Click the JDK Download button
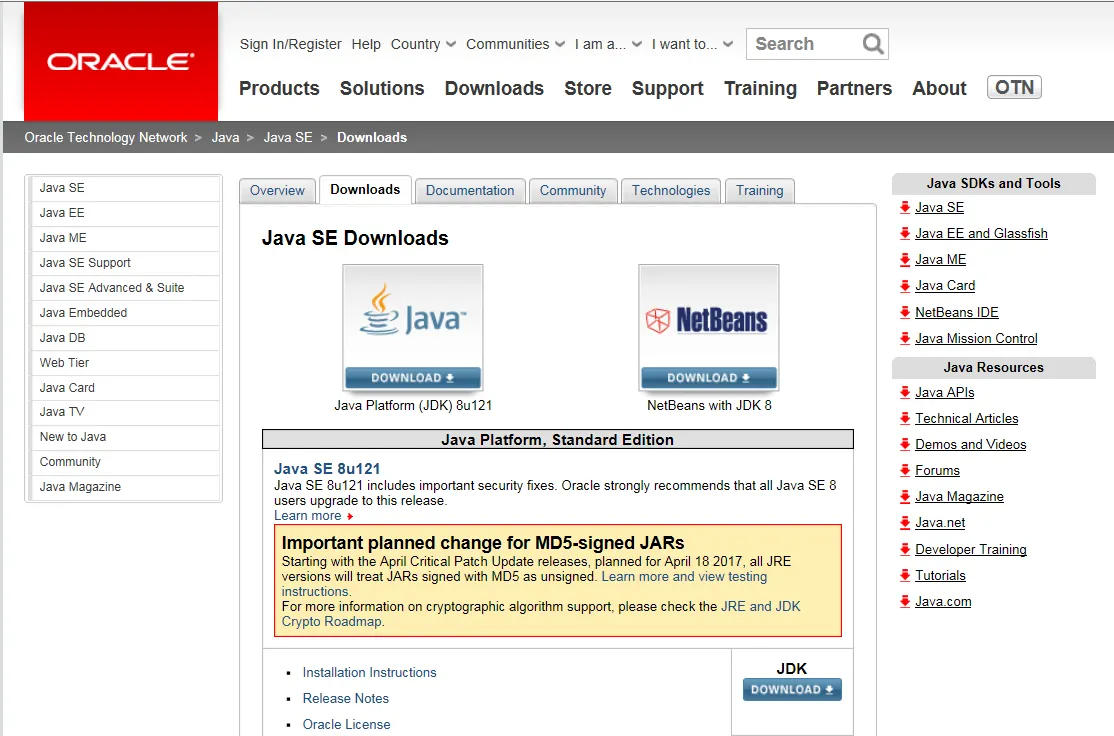The image size is (1114, 736). 792,690
